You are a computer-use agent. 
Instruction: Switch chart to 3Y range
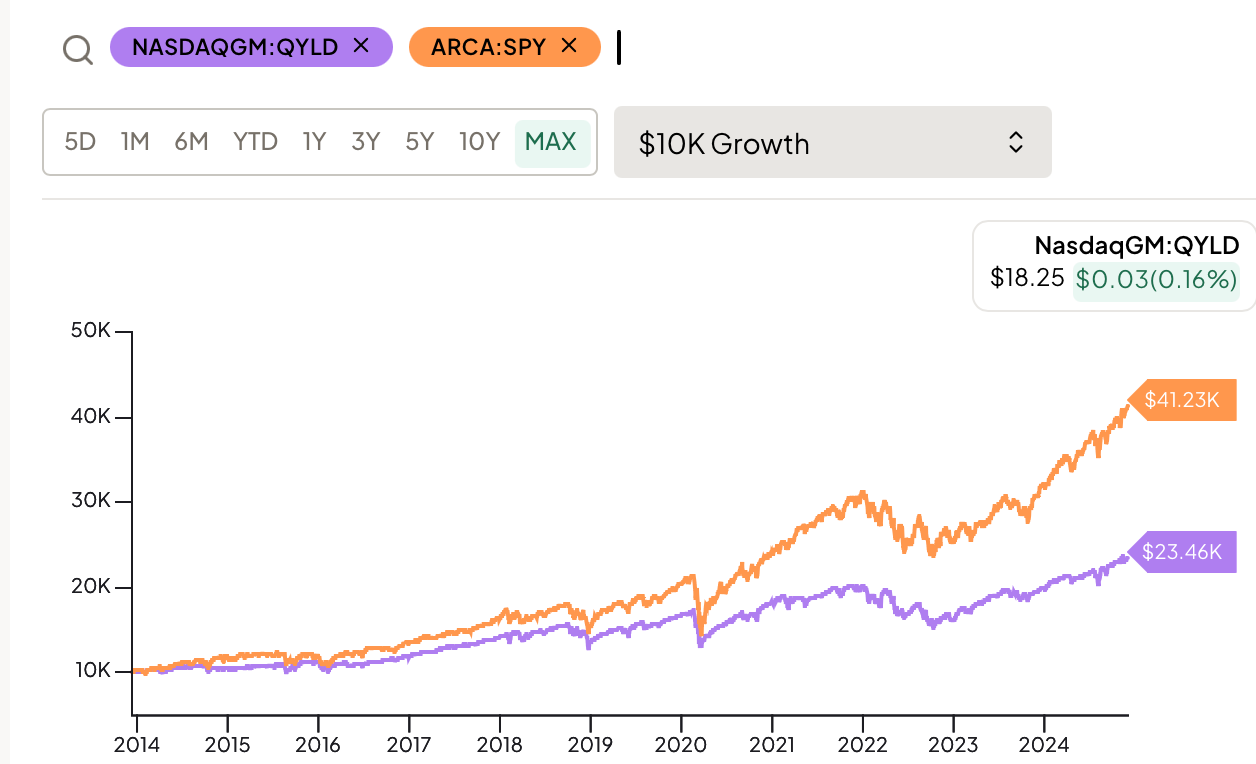[x=366, y=142]
